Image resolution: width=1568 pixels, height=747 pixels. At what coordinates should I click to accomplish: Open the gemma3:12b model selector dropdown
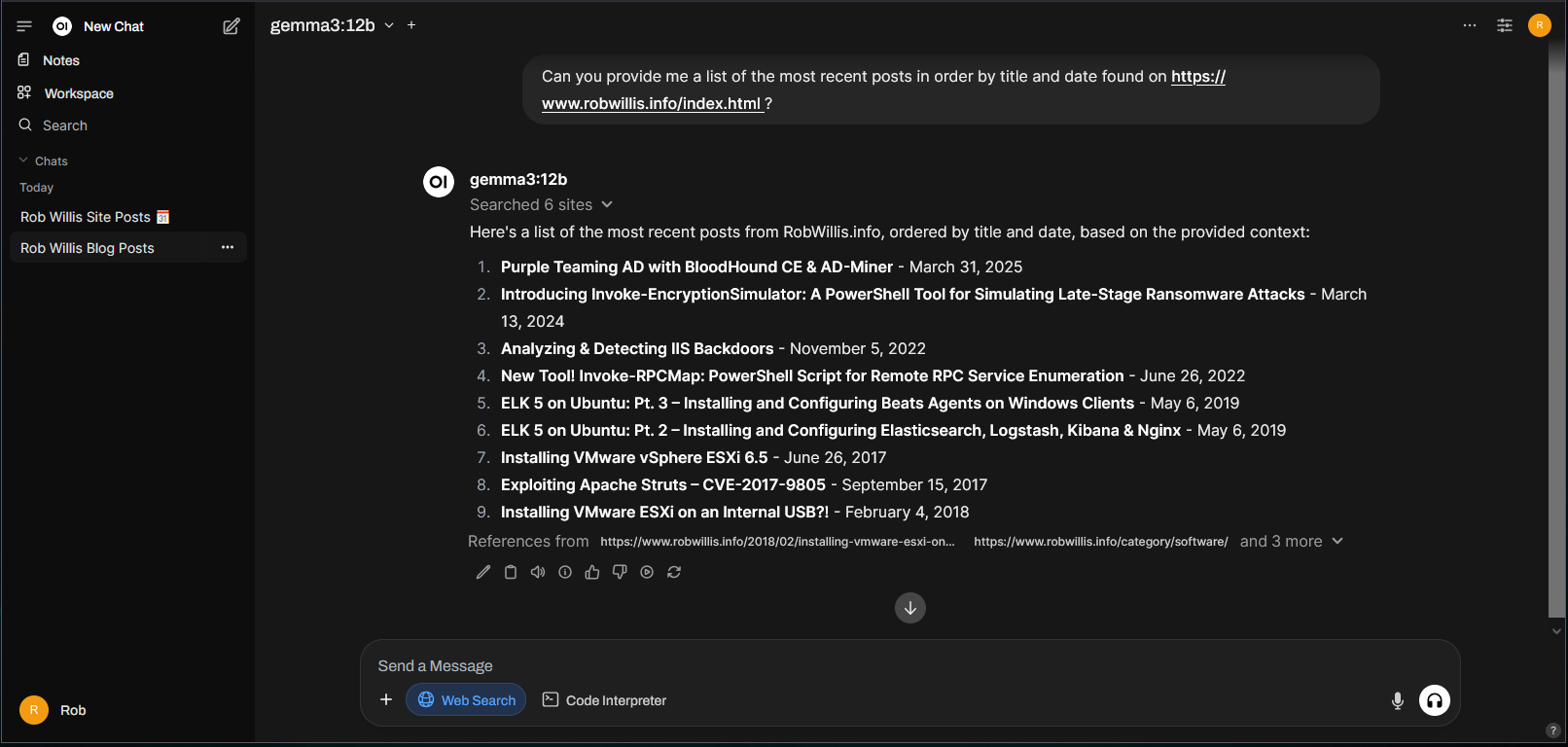(x=332, y=25)
